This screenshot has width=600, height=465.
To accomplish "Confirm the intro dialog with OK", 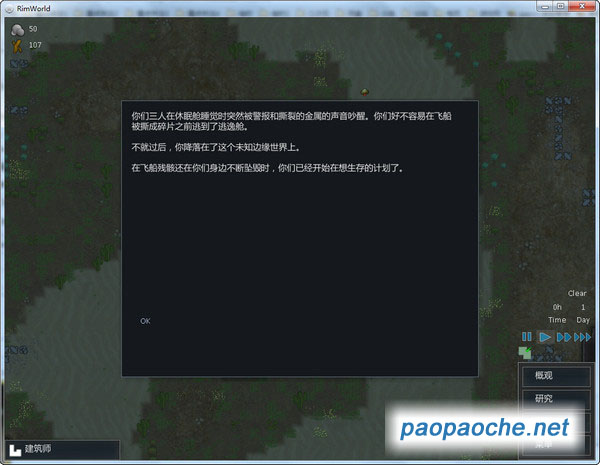I will tap(145, 321).
